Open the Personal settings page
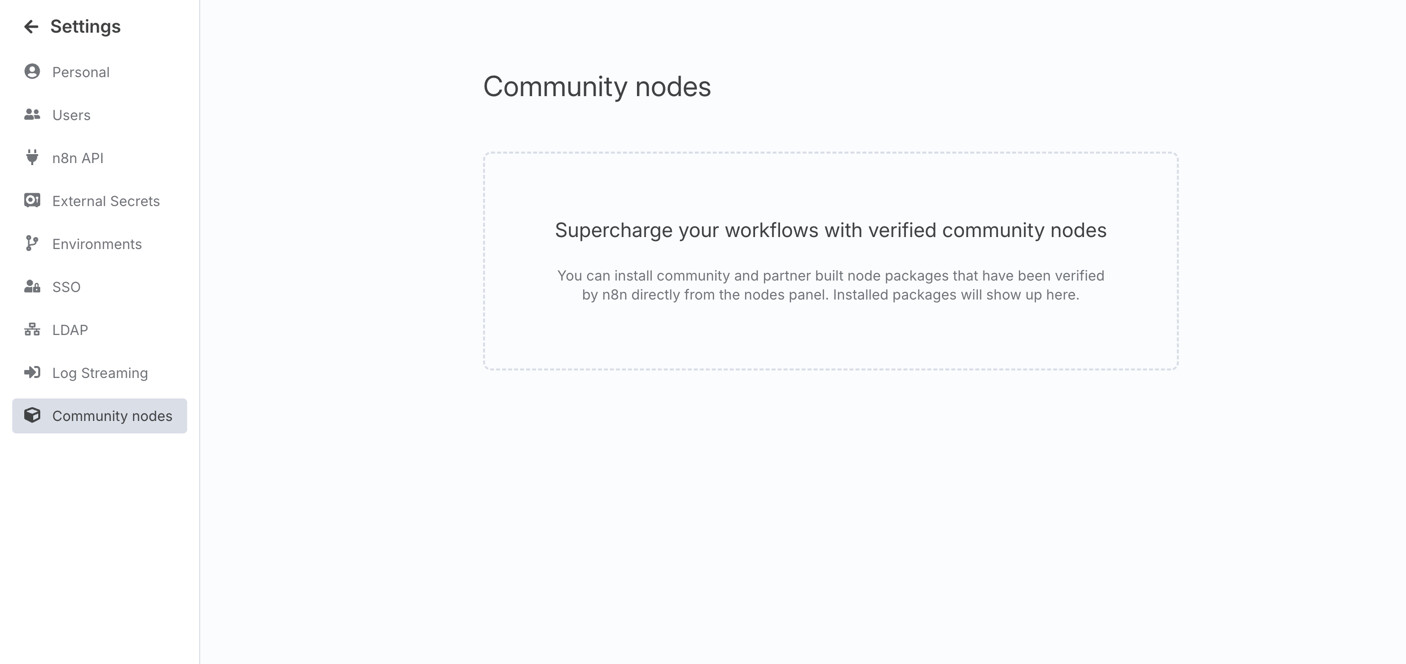Screen dimensions: 1406x664 click(100, 72)
